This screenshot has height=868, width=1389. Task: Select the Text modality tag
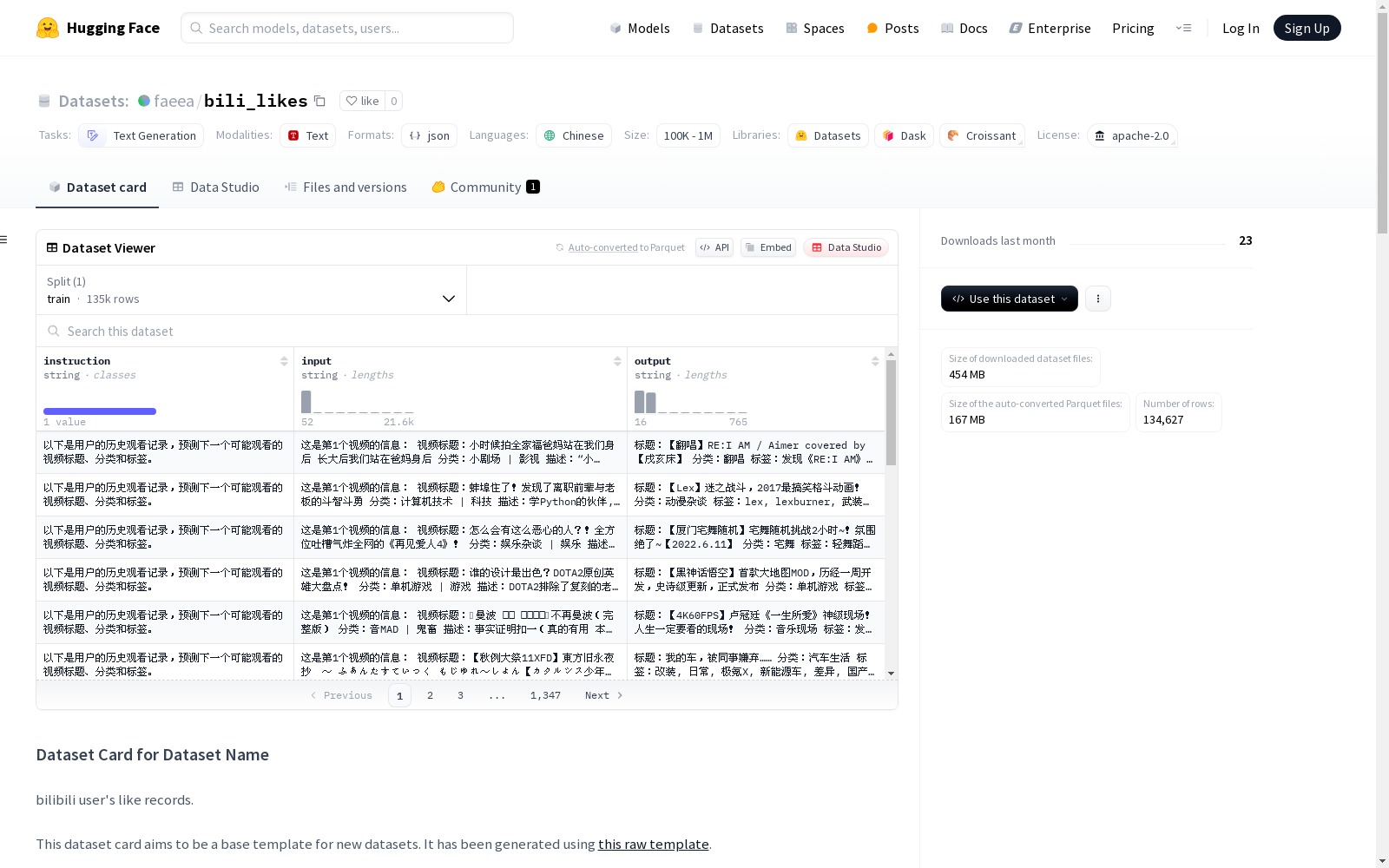[x=307, y=135]
